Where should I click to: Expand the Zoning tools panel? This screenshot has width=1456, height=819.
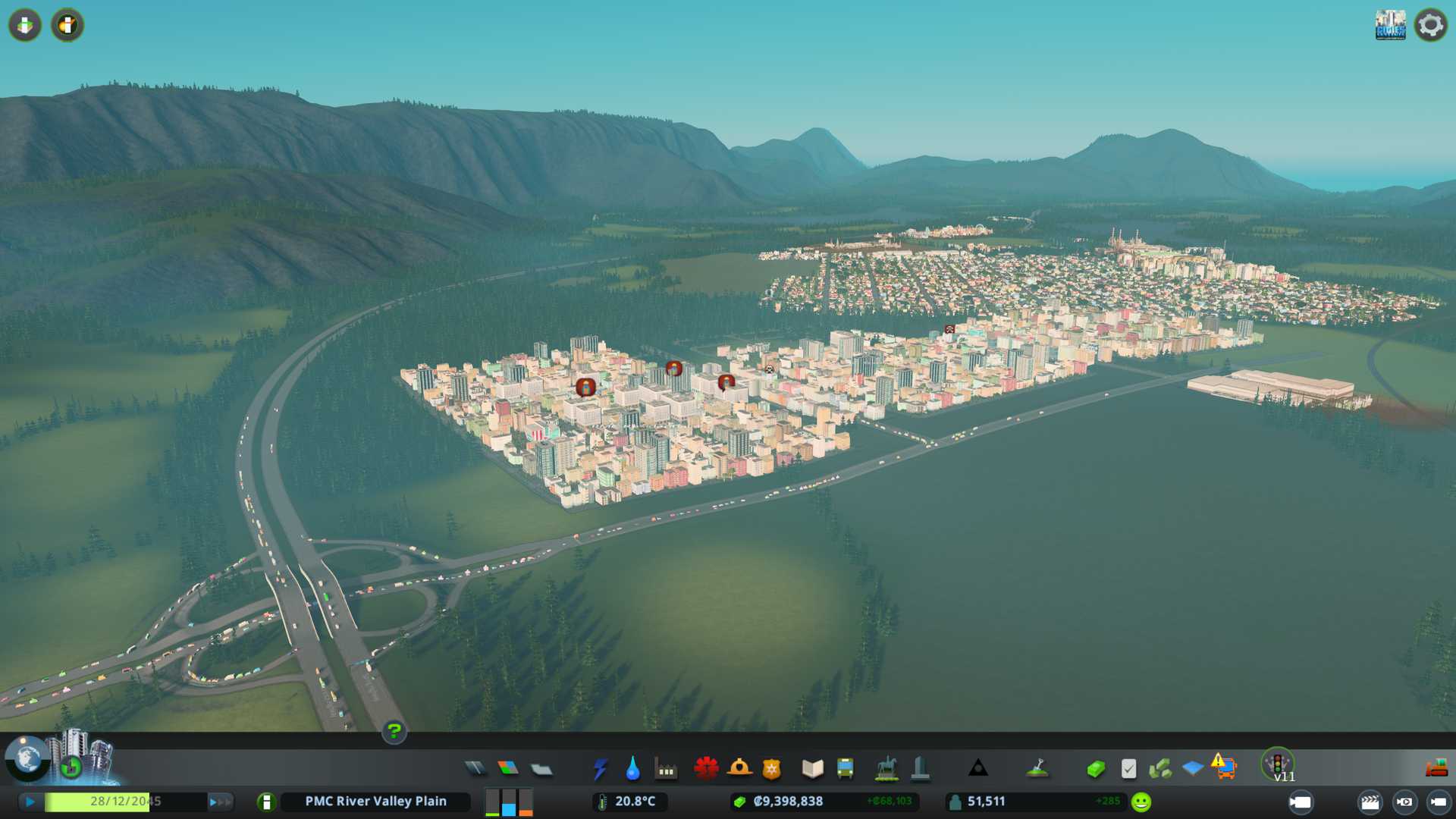(x=508, y=769)
